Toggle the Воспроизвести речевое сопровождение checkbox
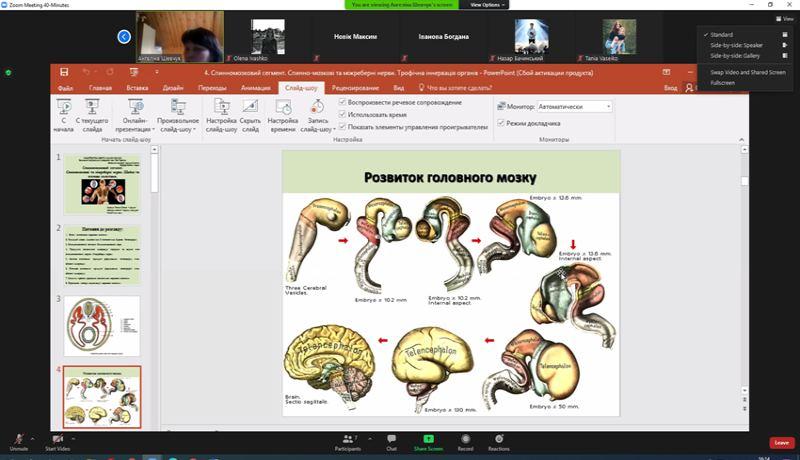800x460 pixels. 342,102
